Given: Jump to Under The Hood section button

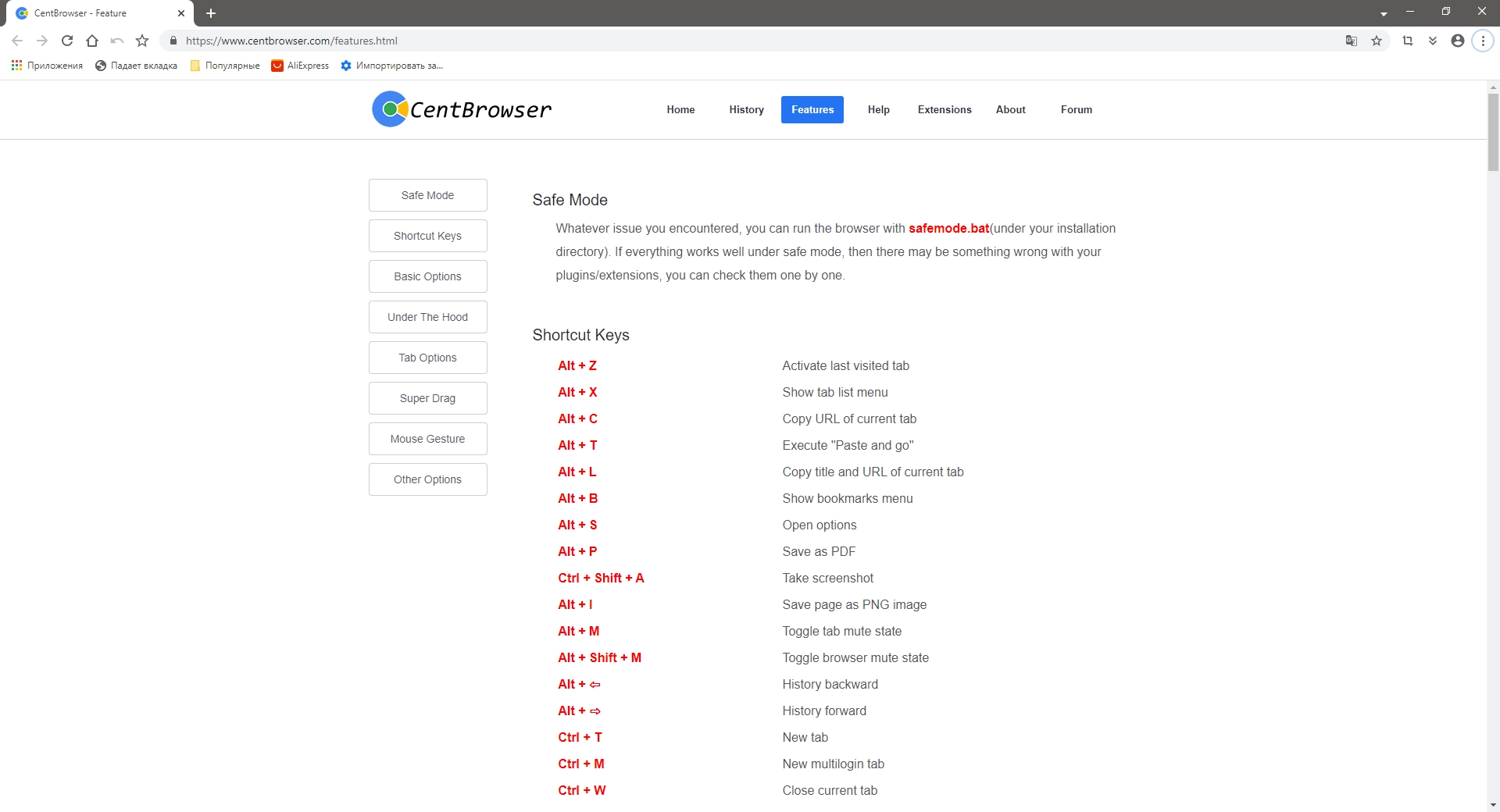Looking at the screenshot, I should click(427, 317).
